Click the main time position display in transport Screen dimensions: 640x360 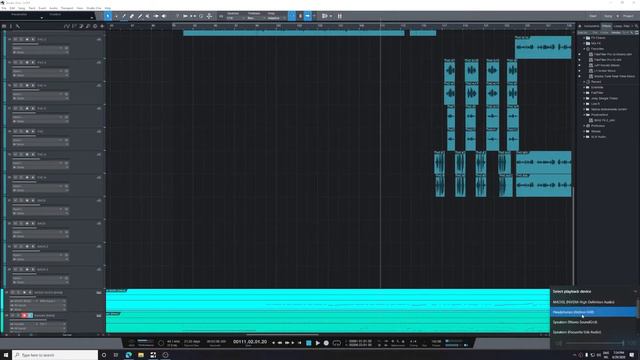click(250, 342)
